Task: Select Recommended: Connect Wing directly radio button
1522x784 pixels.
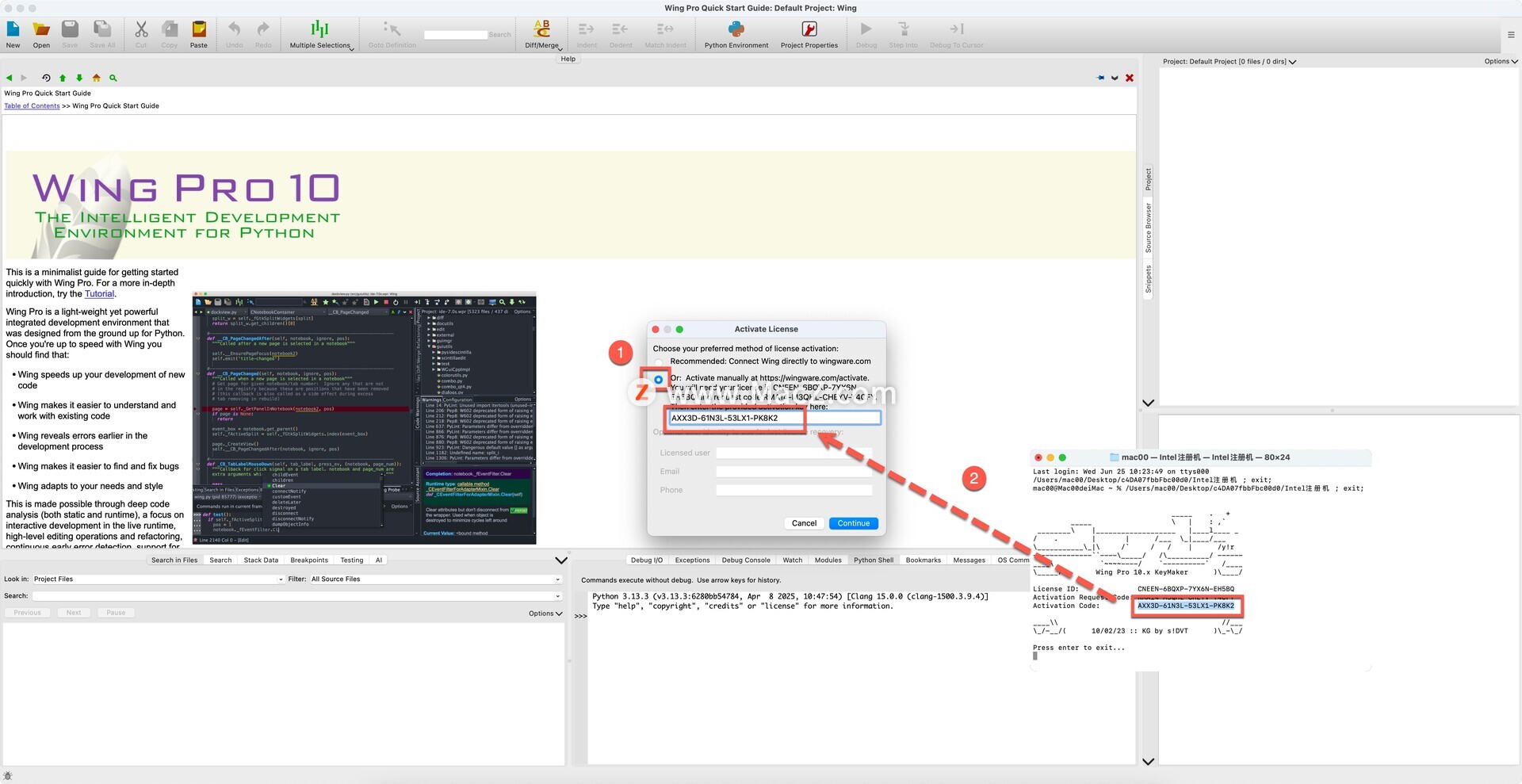Action: pos(659,362)
